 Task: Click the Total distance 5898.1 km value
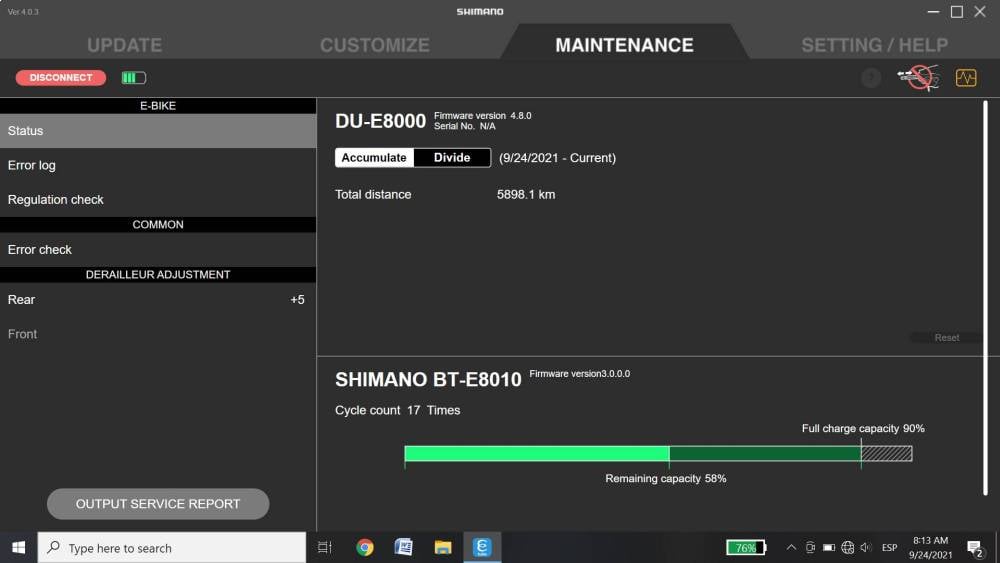point(526,194)
